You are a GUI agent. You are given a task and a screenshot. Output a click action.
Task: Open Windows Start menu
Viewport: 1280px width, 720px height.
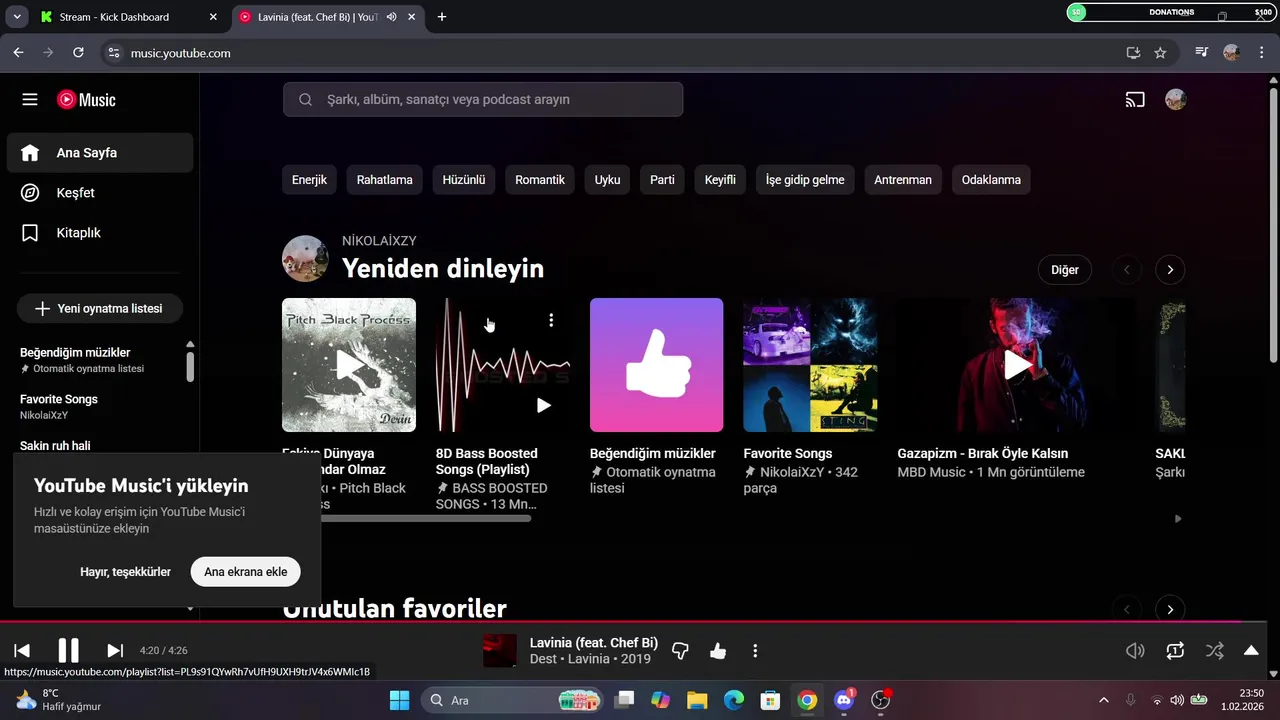point(399,700)
